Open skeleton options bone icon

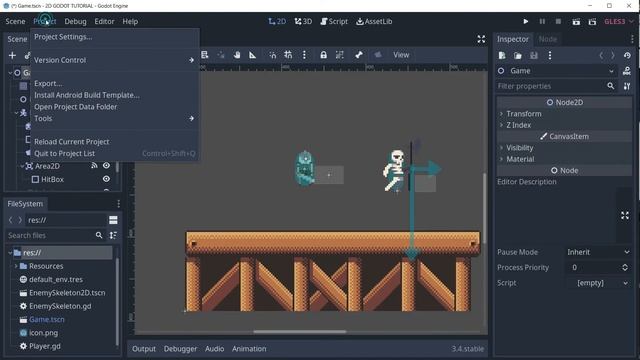[x=359, y=55]
